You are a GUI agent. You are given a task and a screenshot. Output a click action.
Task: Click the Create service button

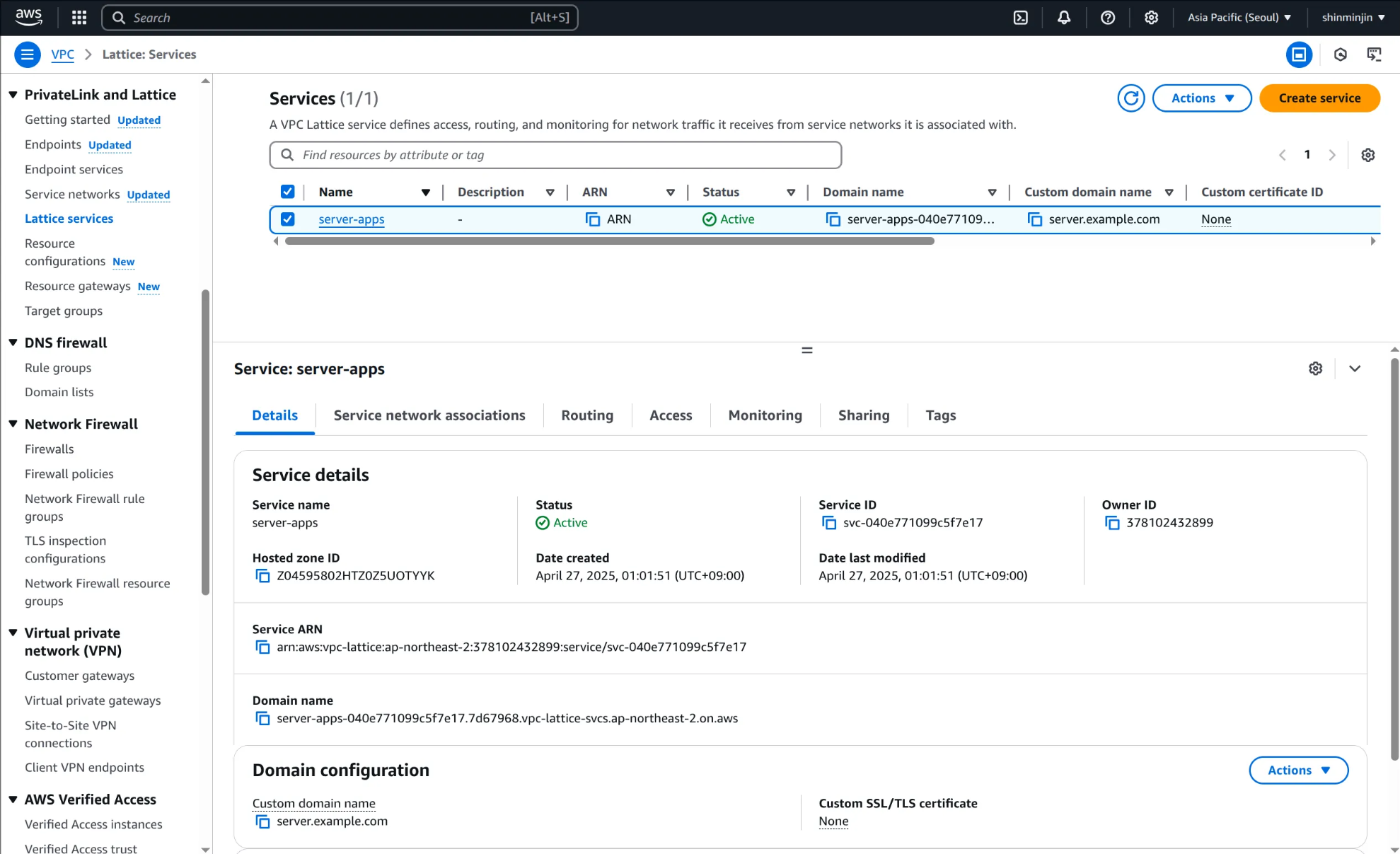(x=1319, y=98)
